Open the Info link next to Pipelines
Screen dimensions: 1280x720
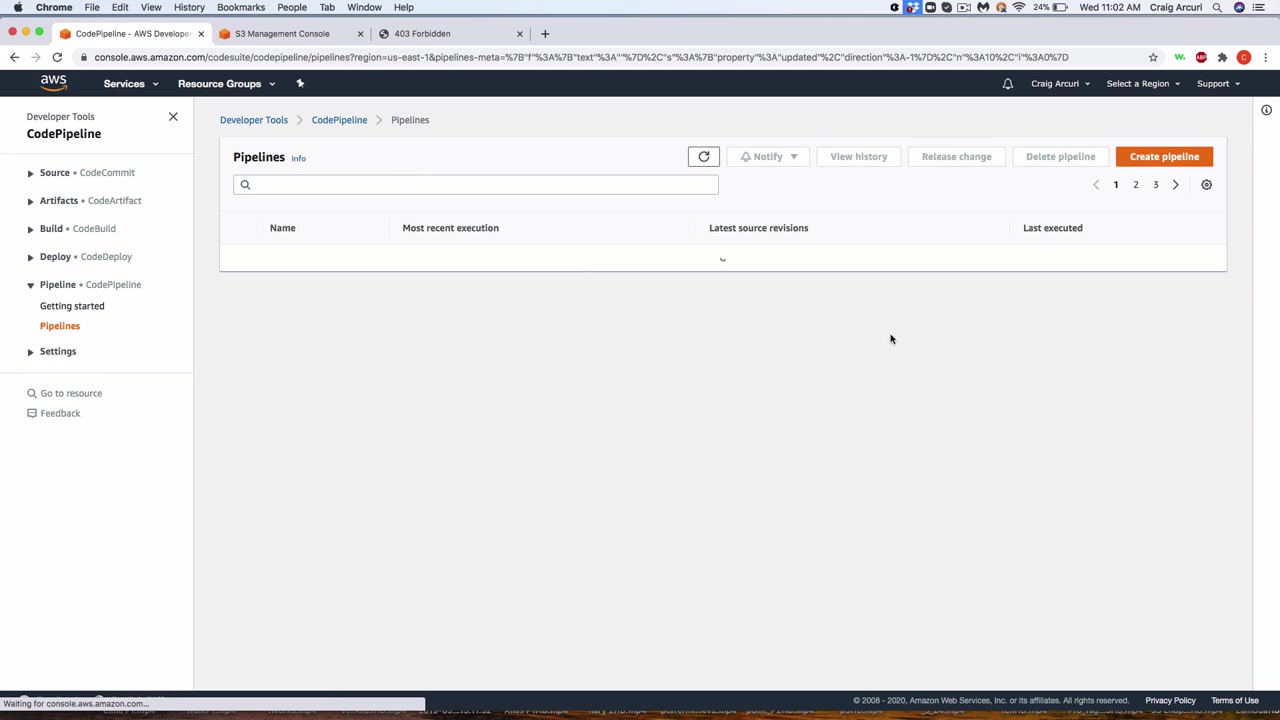point(298,158)
